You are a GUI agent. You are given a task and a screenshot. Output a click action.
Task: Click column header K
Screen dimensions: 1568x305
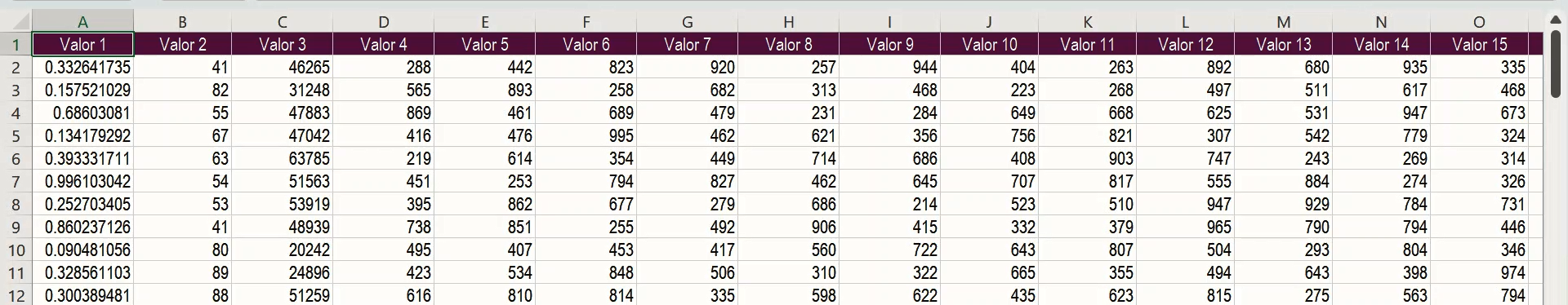[x=1087, y=22]
